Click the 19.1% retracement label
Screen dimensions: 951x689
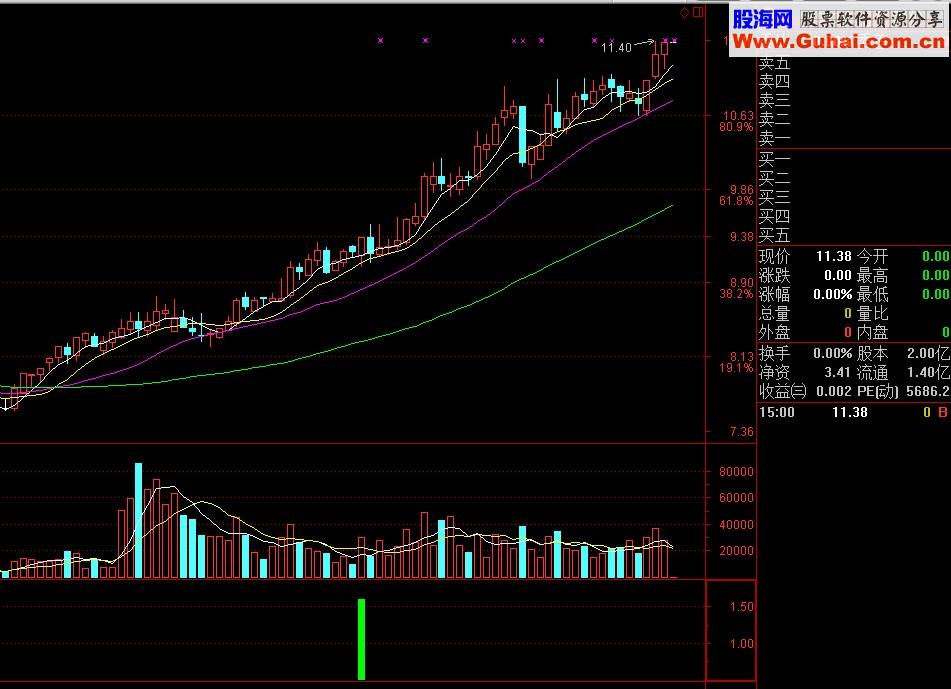tap(736, 368)
